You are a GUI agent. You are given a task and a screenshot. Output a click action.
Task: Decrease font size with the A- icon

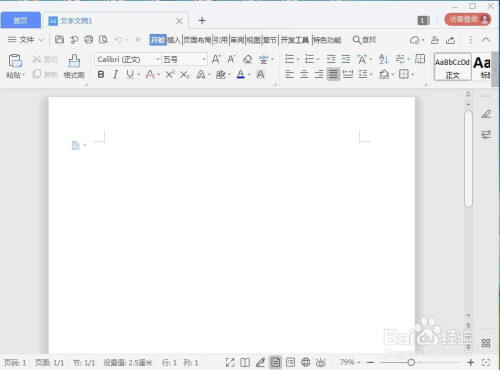point(231,59)
